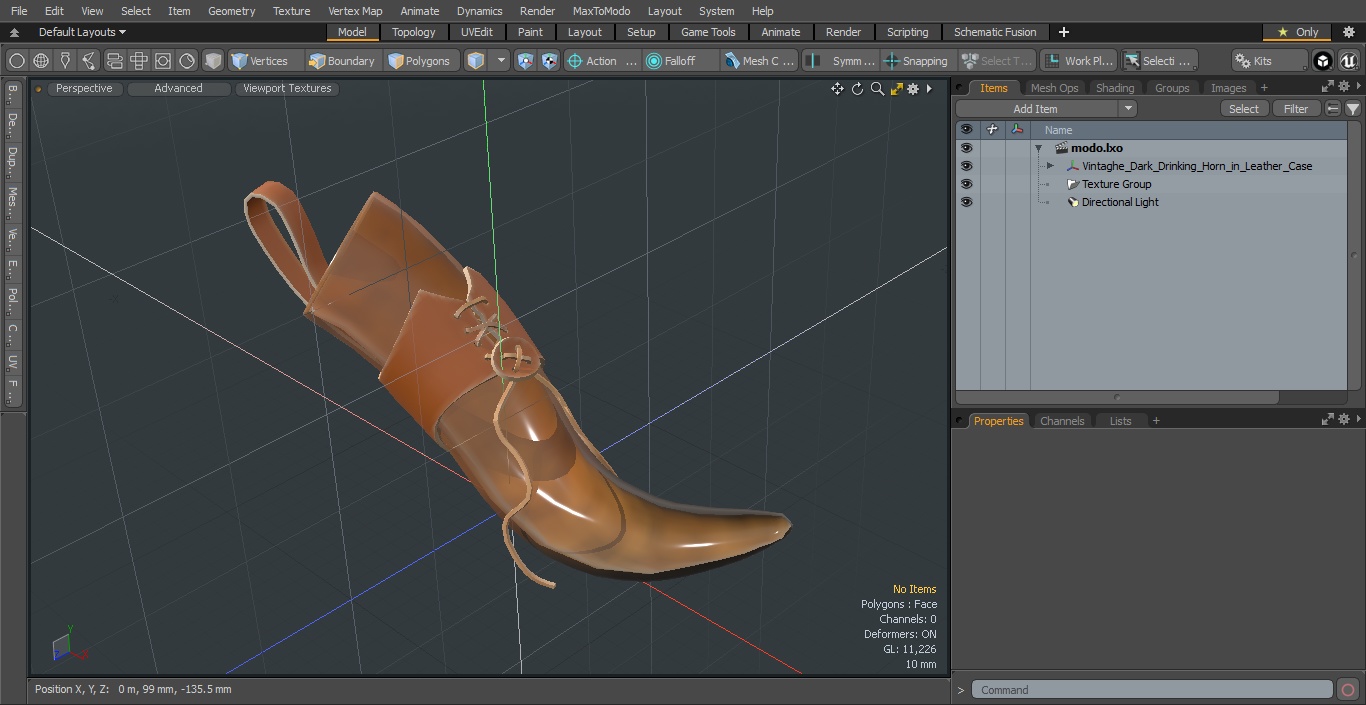Click the Select button in Items panel

coord(1244,109)
